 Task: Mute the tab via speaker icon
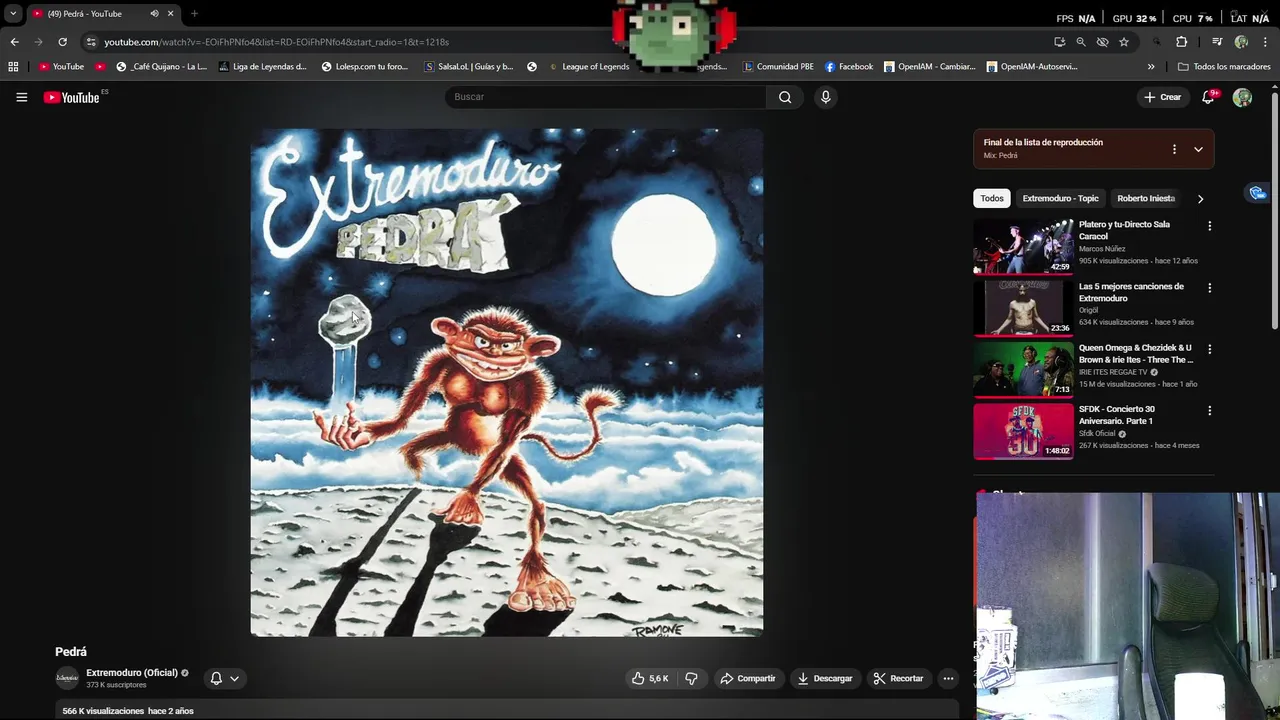[154, 14]
